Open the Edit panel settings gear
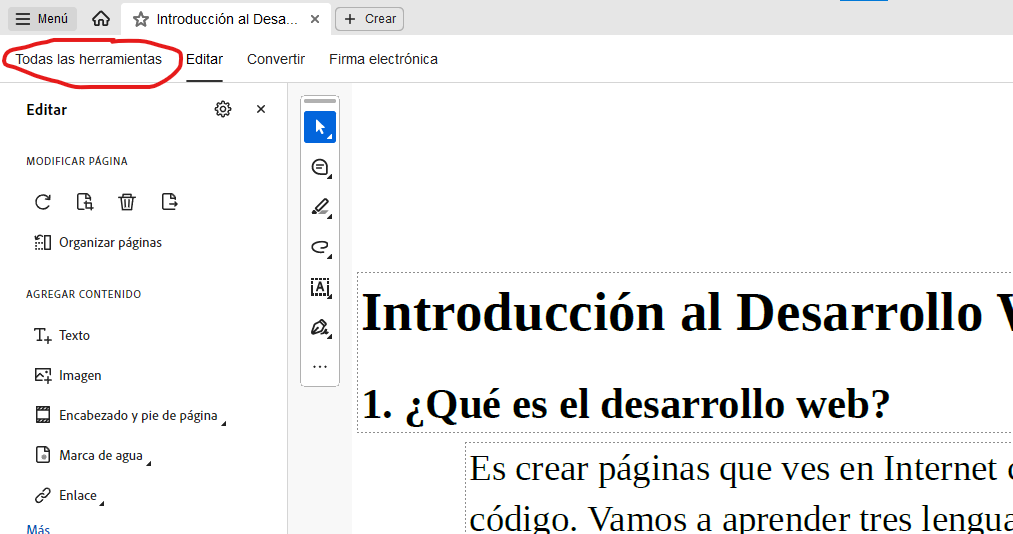This screenshot has height=534, width=1013. click(223, 109)
